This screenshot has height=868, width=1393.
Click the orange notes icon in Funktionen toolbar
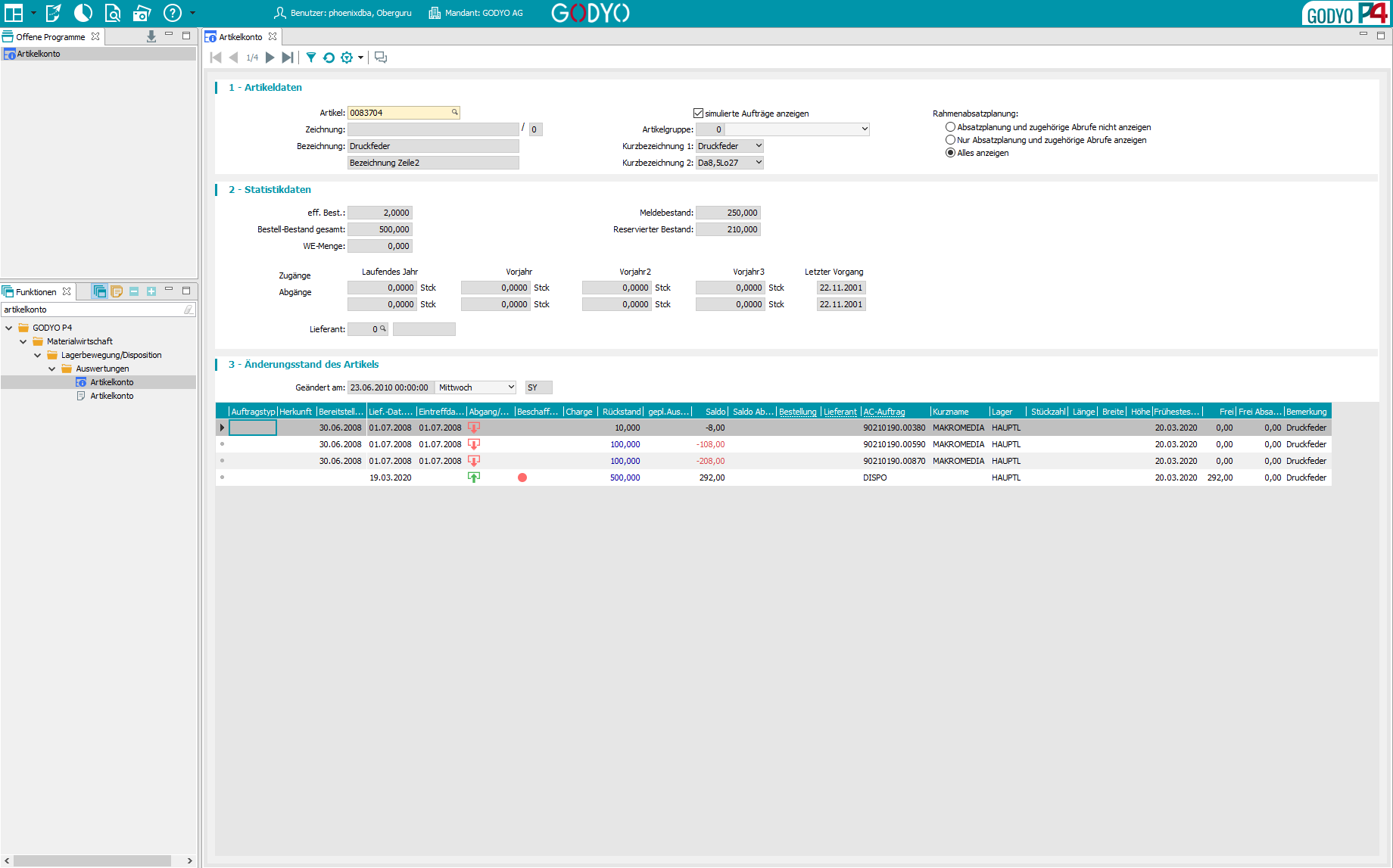pyautogui.click(x=117, y=291)
